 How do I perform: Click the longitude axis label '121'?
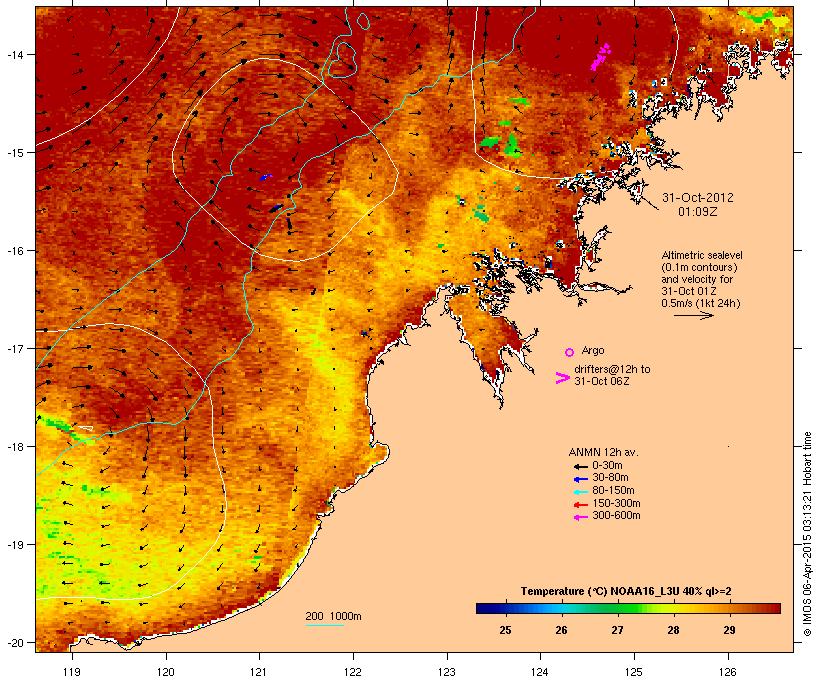(259, 672)
